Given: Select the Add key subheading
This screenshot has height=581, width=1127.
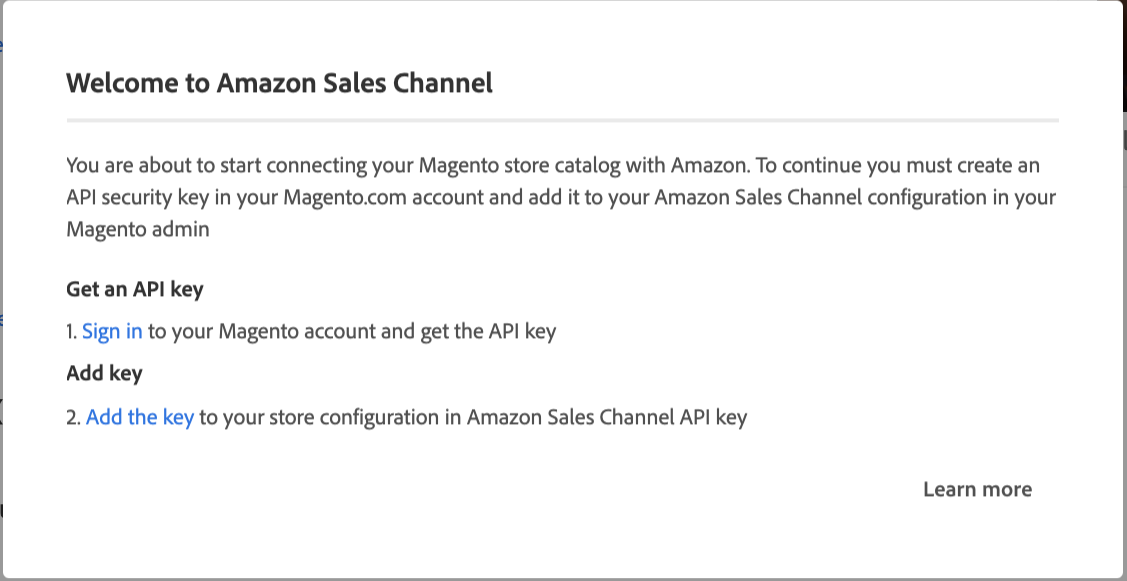Looking at the screenshot, I should click(104, 374).
